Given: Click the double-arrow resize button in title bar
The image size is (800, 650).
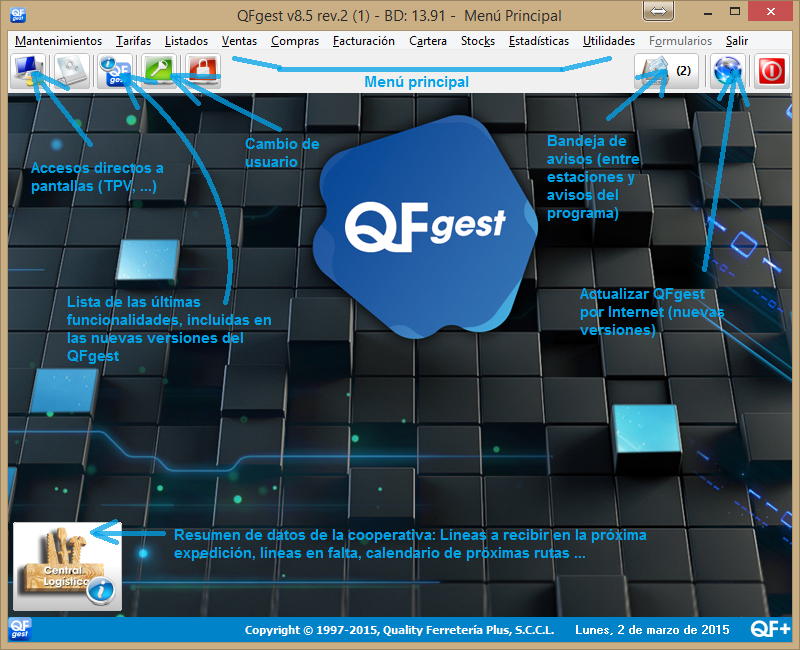Looking at the screenshot, I should 658,11.
